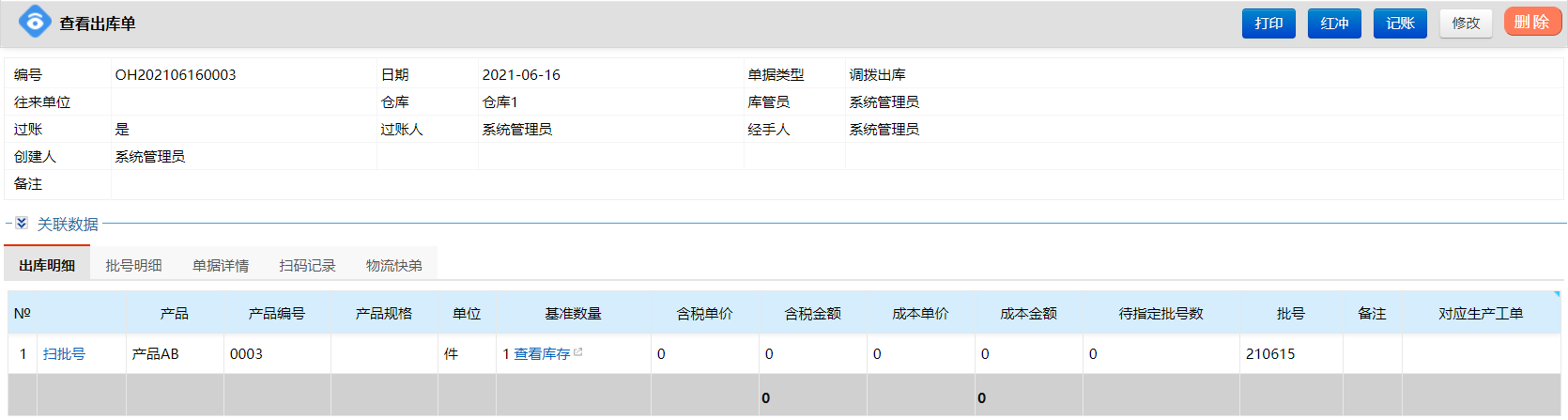This screenshot has height=420, width=1568.
Task: Click the 批号 column header
Action: pyautogui.click(x=1290, y=314)
